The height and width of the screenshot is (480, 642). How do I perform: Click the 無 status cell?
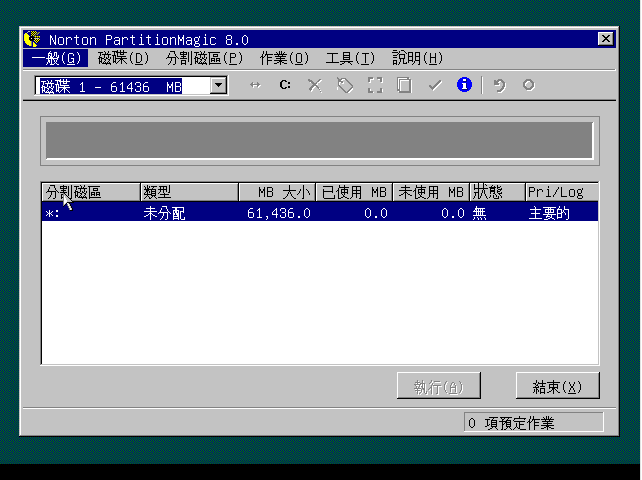click(479, 213)
